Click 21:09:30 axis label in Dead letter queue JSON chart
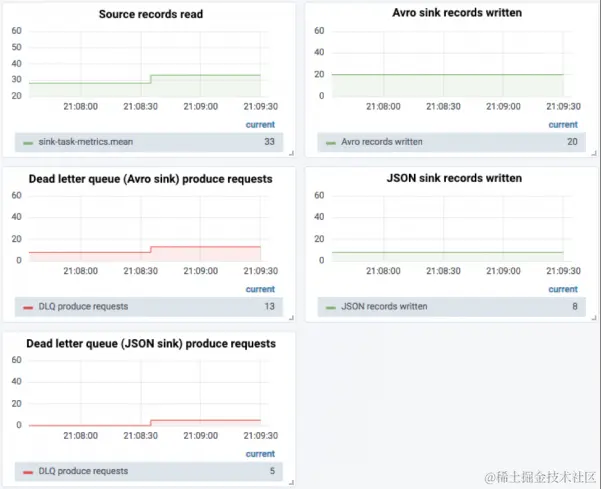The image size is (601, 489). (x=261, y=436)
